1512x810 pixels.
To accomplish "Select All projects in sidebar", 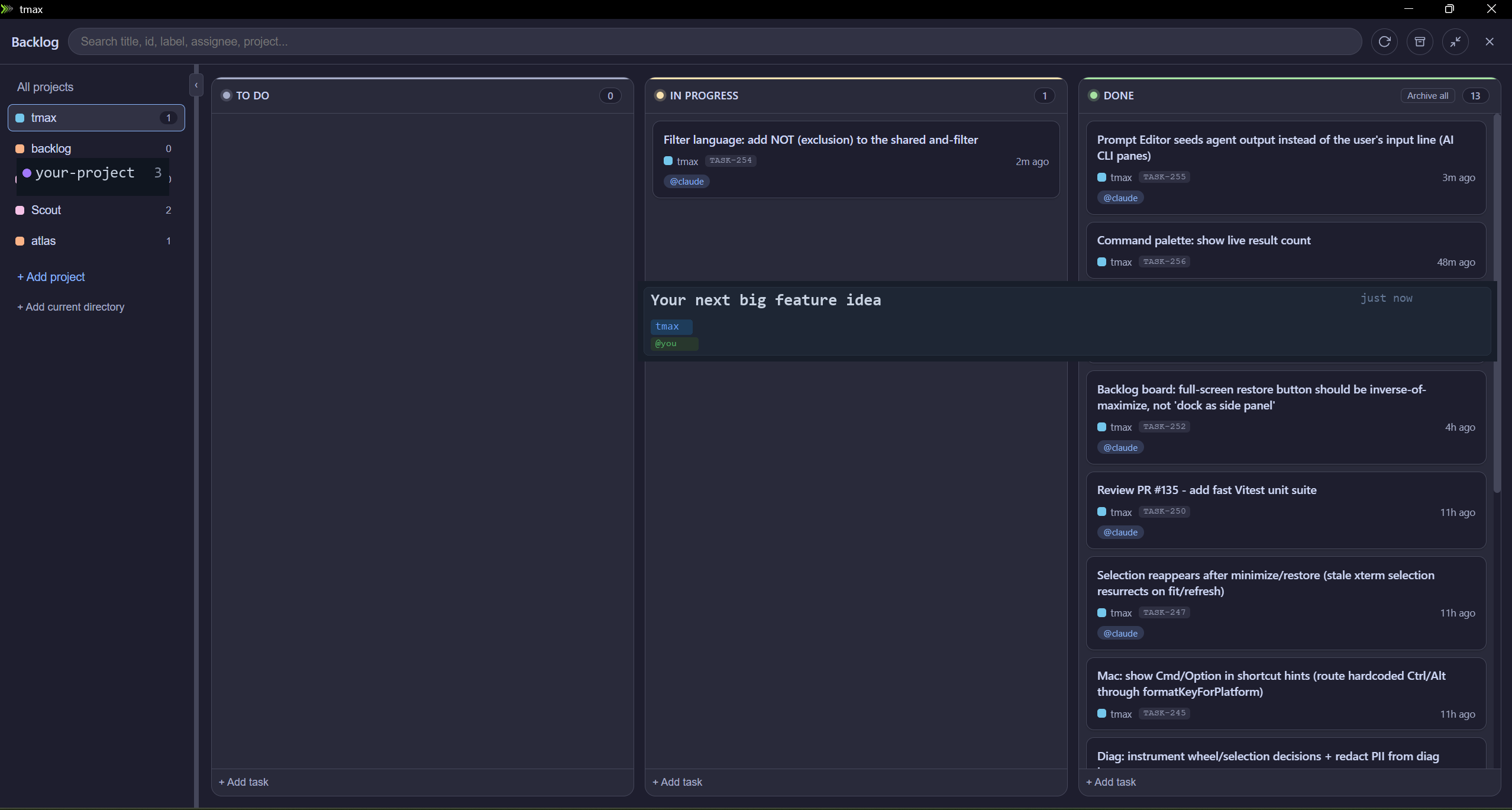I will coord(45,87).
